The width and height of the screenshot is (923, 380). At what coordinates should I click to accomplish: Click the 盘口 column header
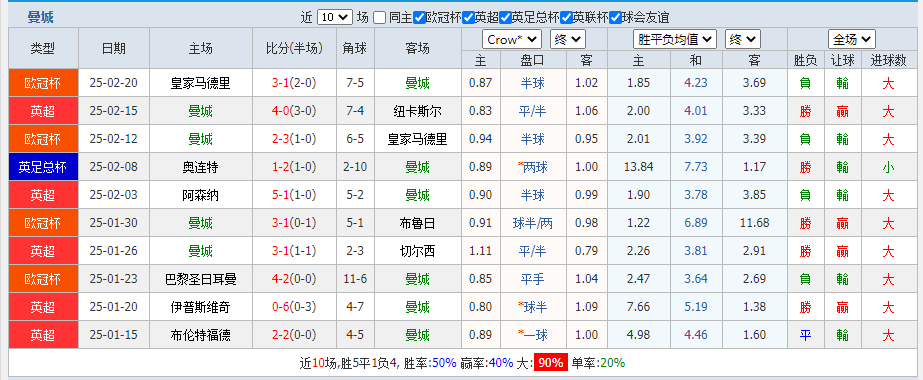click(533, 59)
